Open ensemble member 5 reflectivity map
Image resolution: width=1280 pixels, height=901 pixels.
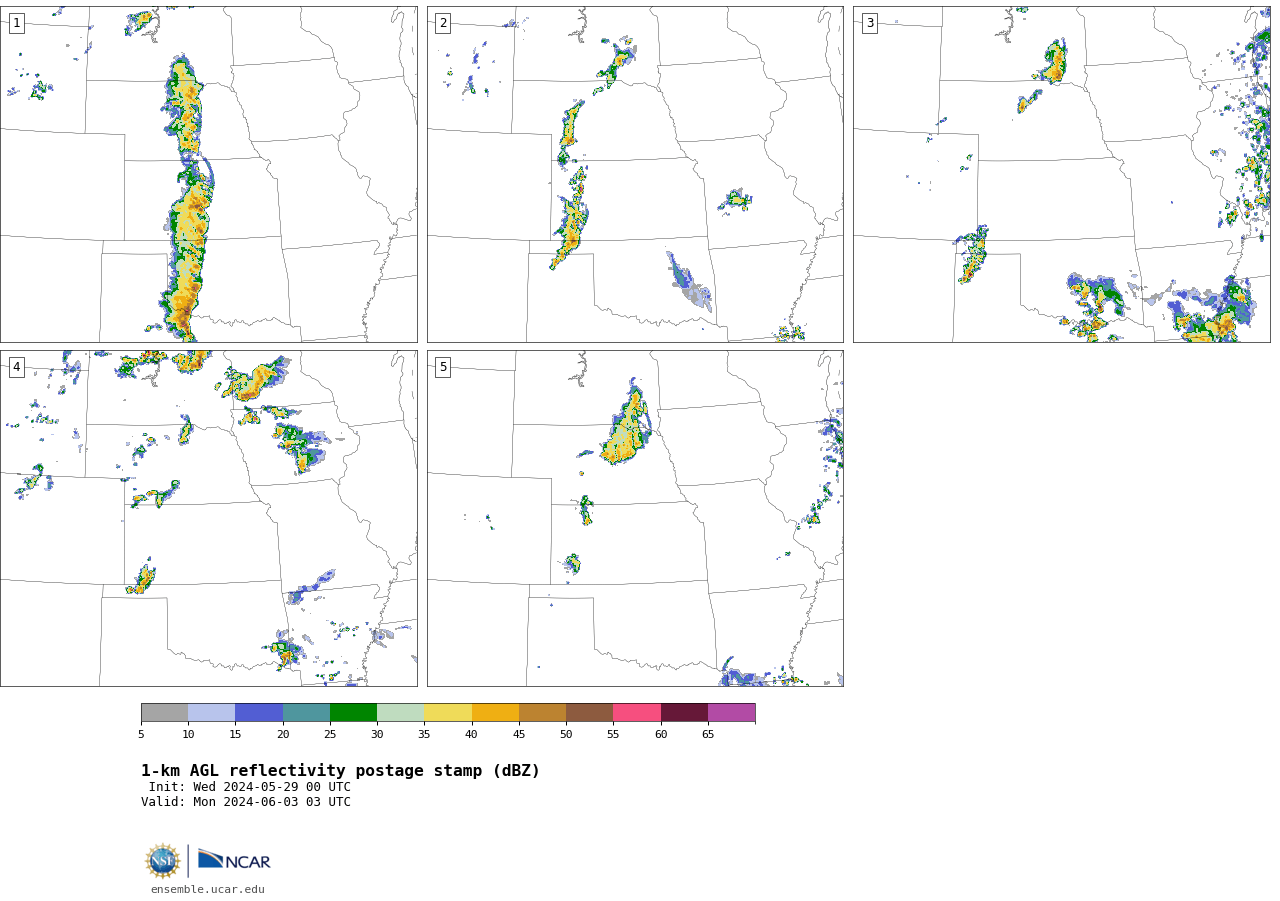click(635, 518)
